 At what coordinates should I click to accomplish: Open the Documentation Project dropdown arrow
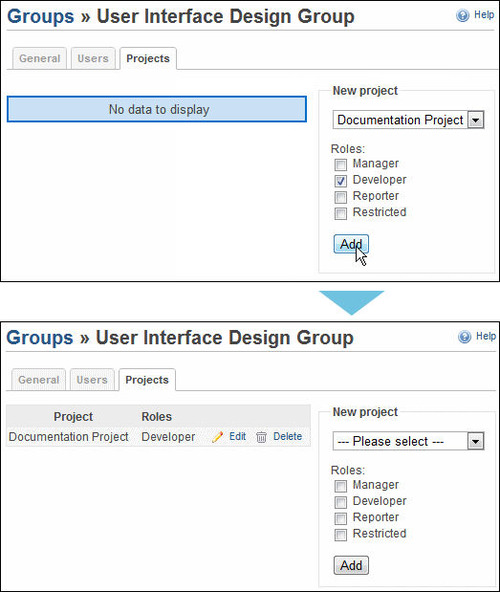[x=476, y=120]
